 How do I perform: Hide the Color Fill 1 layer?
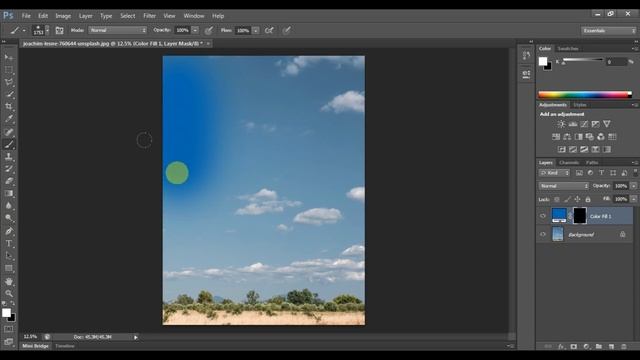pos(543,216)
